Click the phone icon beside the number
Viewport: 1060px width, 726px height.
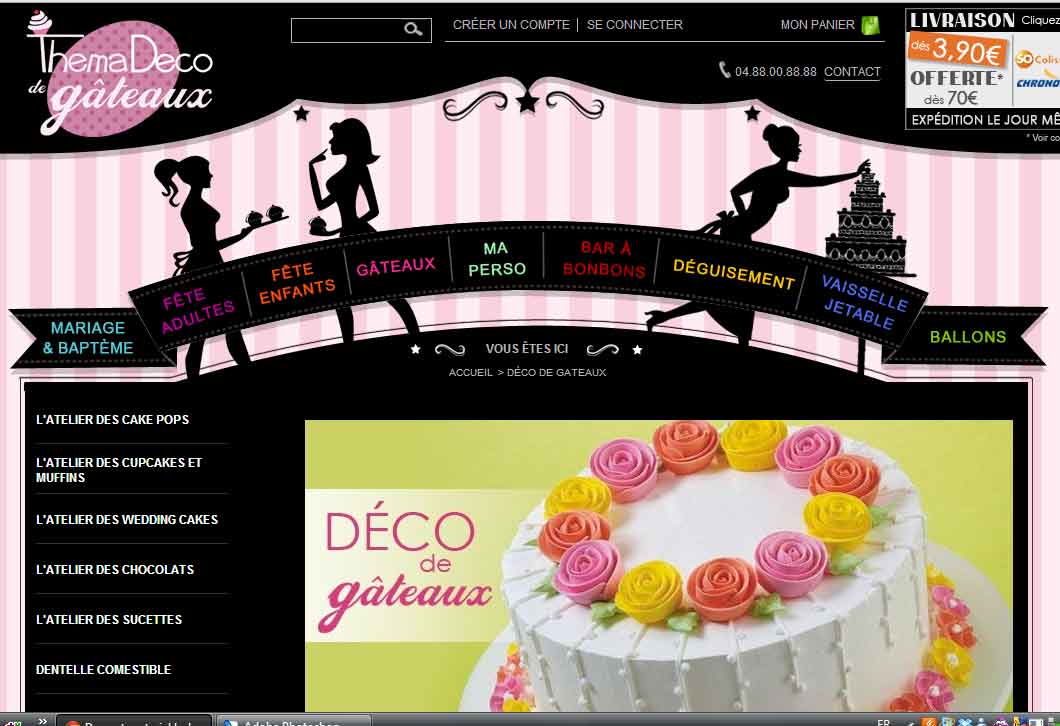coord(724,71)
